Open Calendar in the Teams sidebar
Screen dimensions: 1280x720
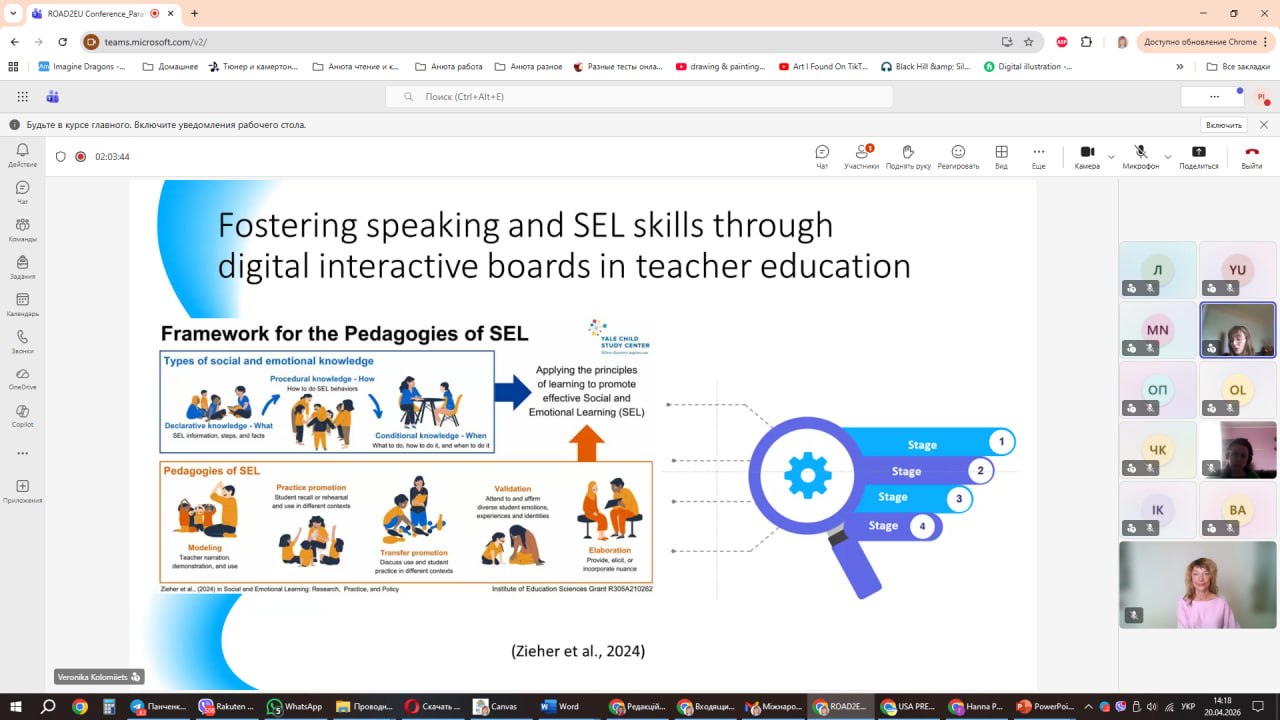tap(22, 304)
